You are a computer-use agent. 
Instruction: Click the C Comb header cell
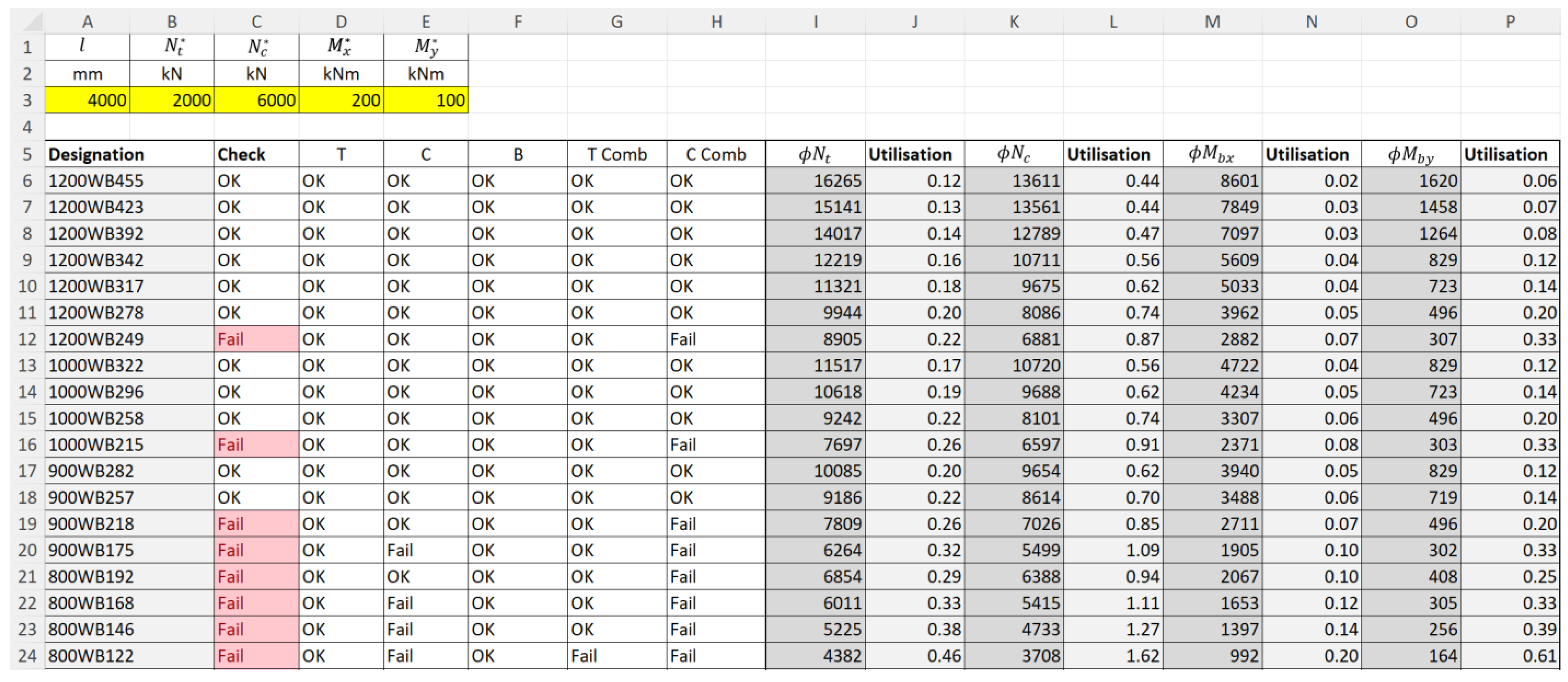(716, 155)
